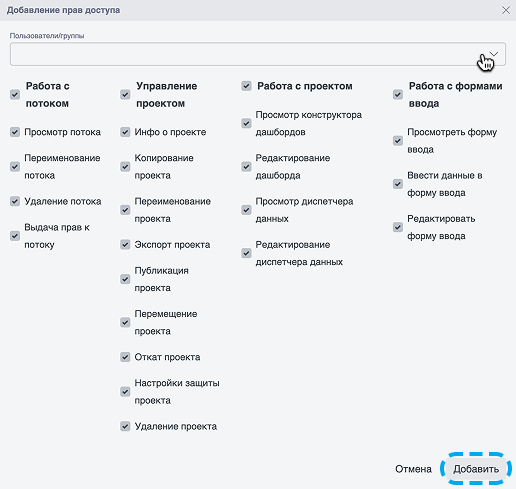This screenshot has height=489, width=516.
Task: Toggle Удаление потока checkbox
Action: pyautogui.click(x=15, y=201)
